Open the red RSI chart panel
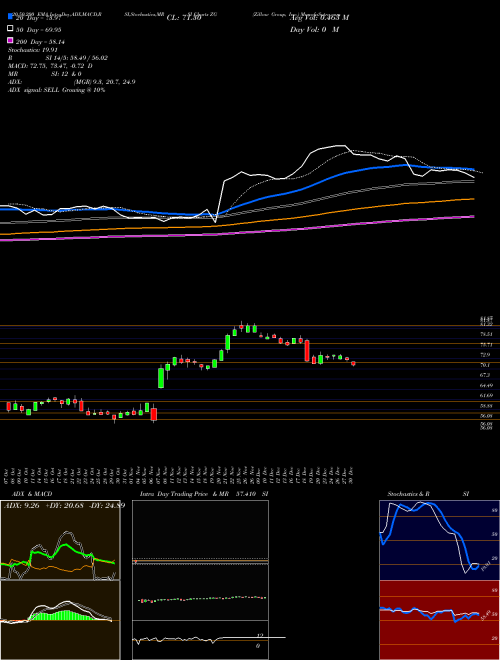The height and width of the screenshot is (660, 500). click(439, 620)
